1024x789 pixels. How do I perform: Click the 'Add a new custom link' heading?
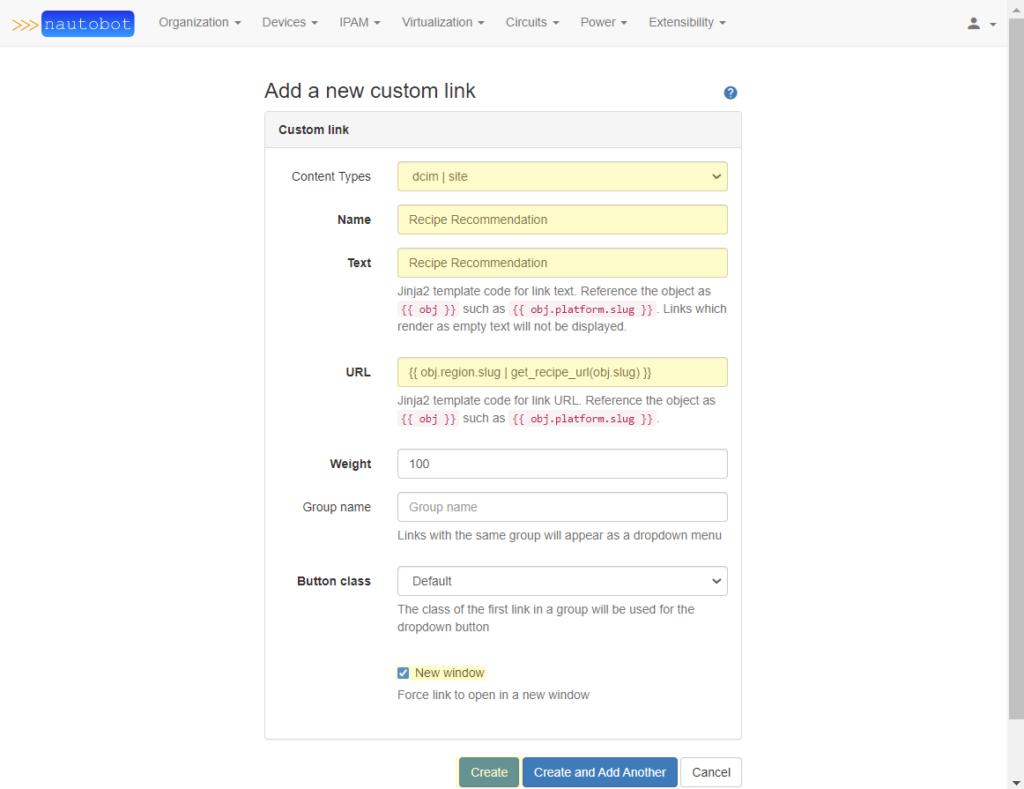click(x=370, y=91)
